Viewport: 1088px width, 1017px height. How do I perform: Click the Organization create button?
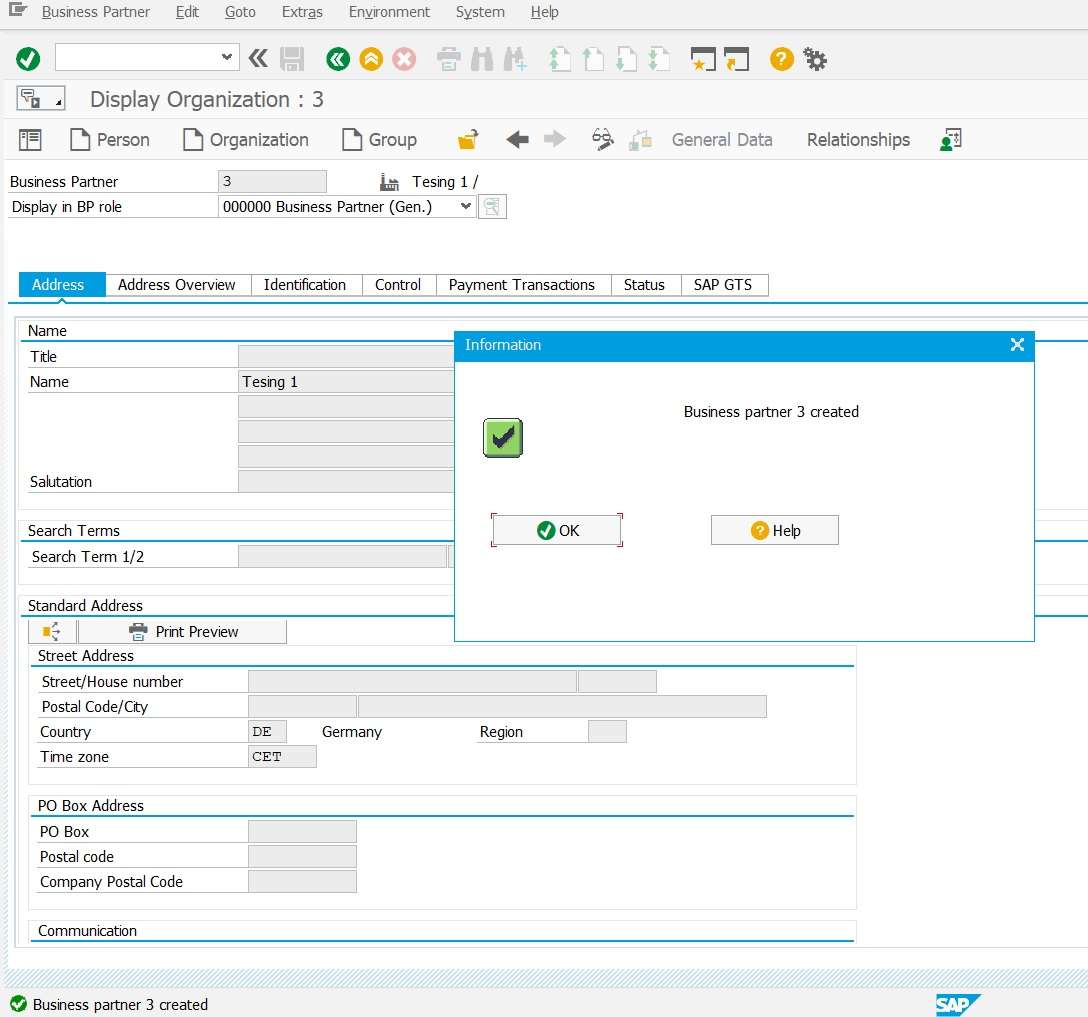pyautogui.click(x=246, y=139)
